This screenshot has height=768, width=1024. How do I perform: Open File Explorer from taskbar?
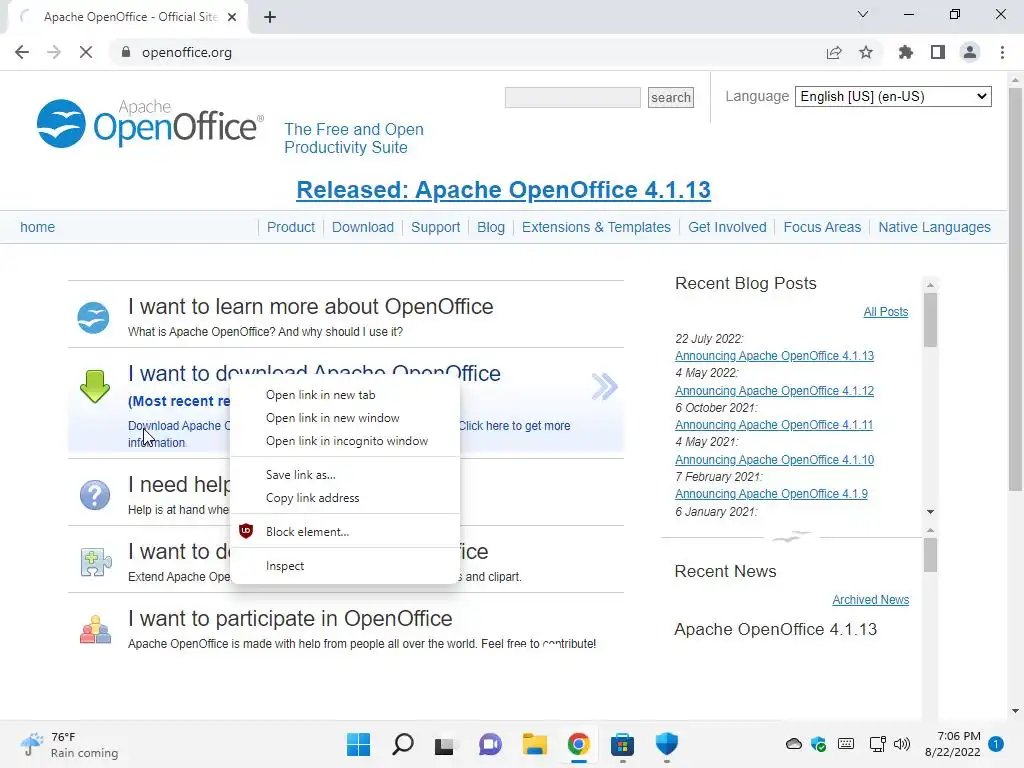(534, 744)
